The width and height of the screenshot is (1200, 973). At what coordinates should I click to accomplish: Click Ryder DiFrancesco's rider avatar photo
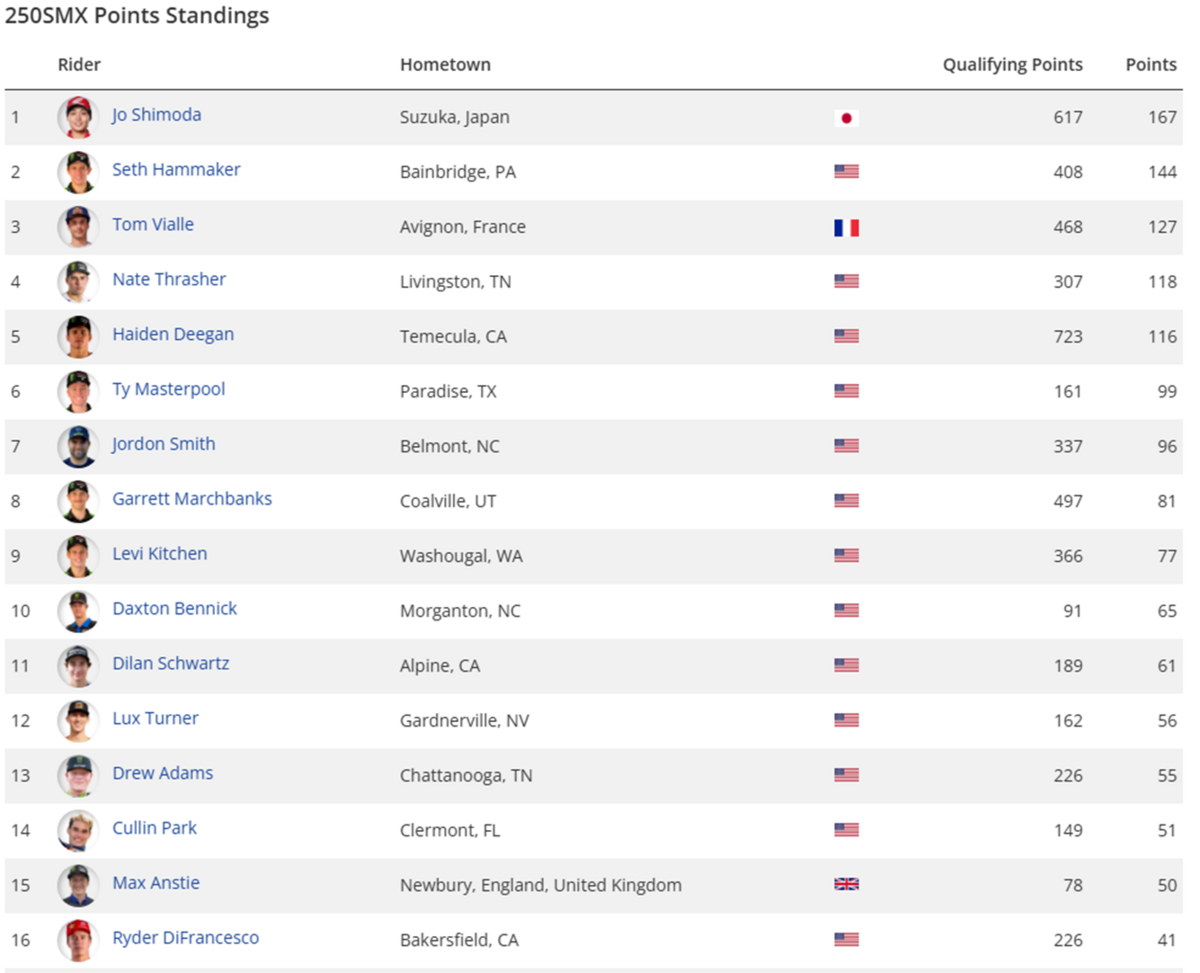77,940
